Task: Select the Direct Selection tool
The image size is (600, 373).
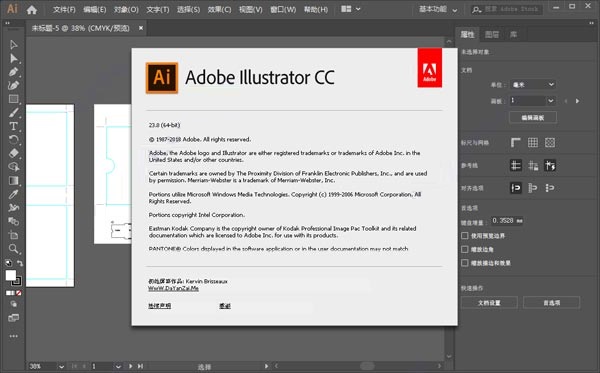Action: coord(13,58)
